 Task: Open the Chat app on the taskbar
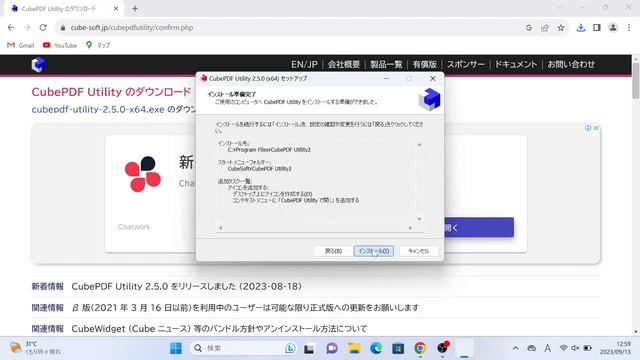pos(331,348)
